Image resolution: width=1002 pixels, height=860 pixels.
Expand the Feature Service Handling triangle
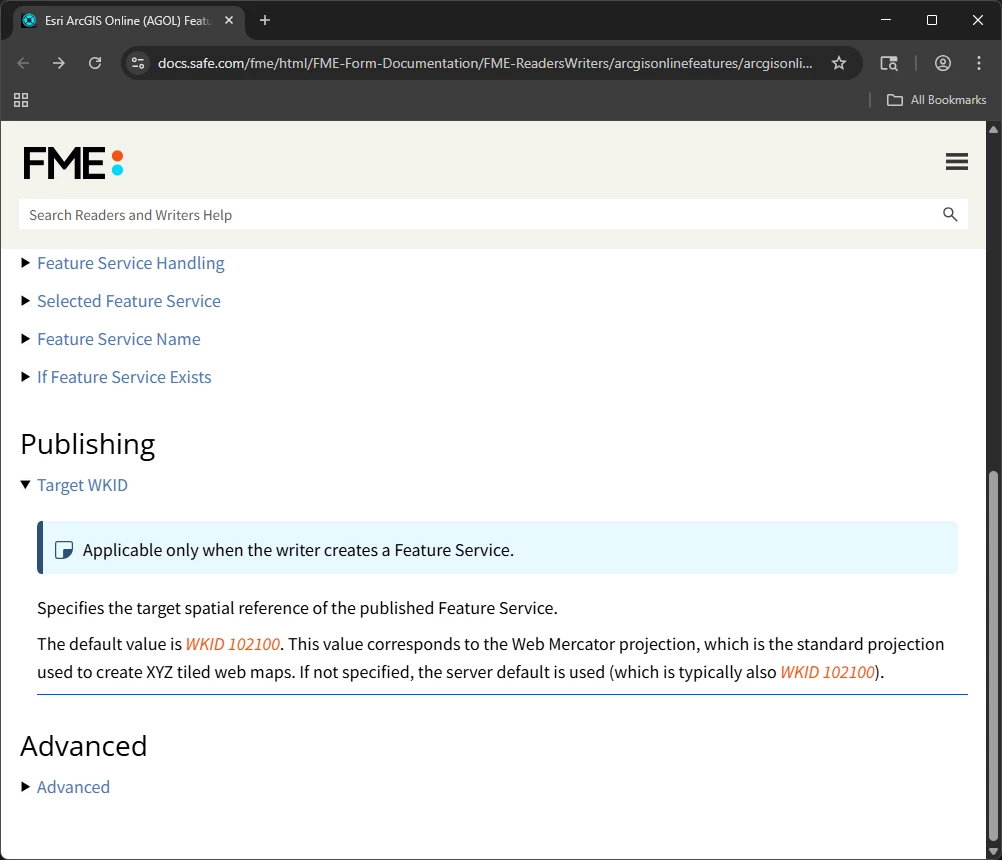click(26, 263)
